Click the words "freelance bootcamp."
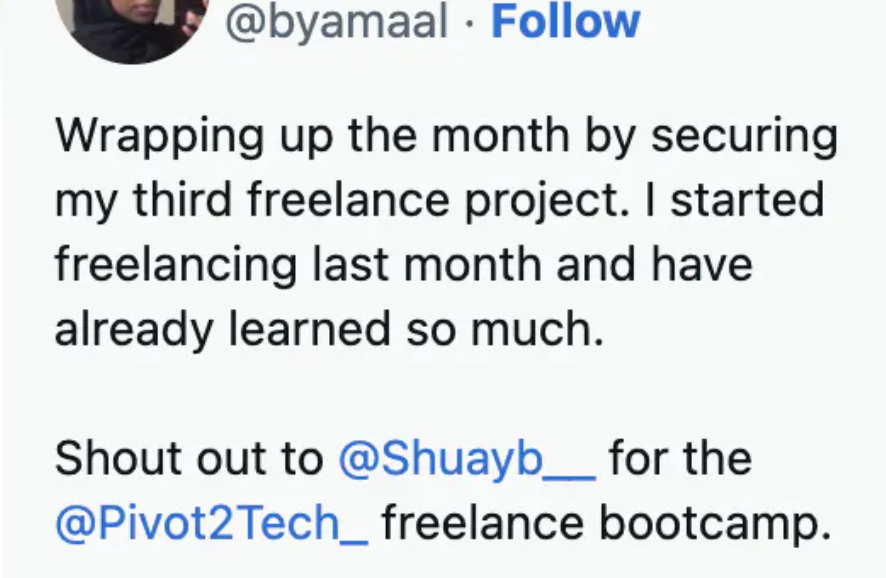This screenshot has width=886, height=578. (x=606, y=525)
